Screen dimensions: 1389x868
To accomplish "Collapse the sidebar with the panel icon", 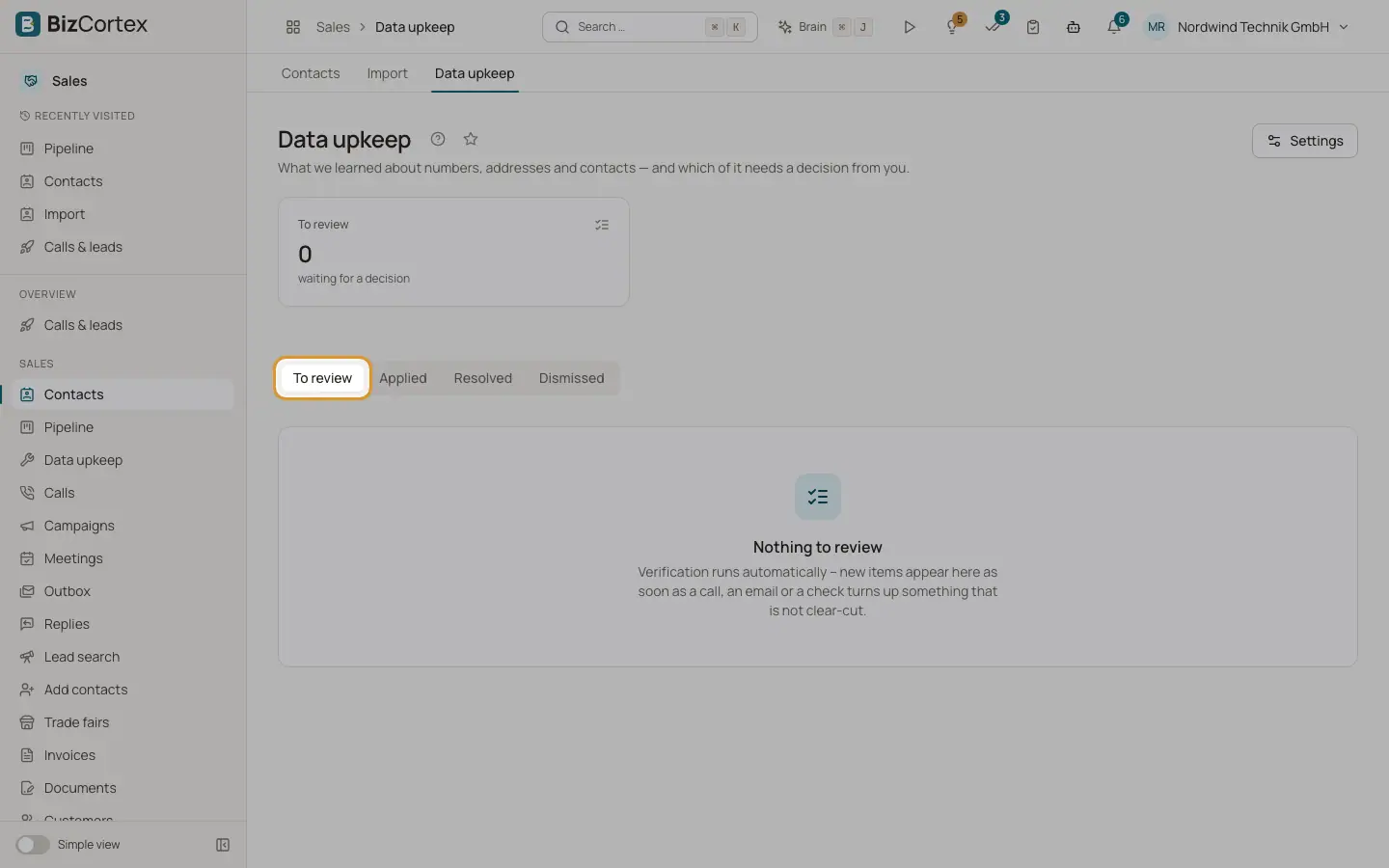I will coord(223,845).
